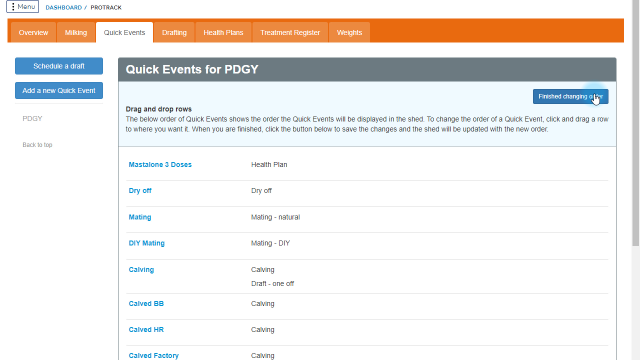This screenshot has height=360, width=640.
Task: Open the Calved HR quick event
Action: pos(146,330)
